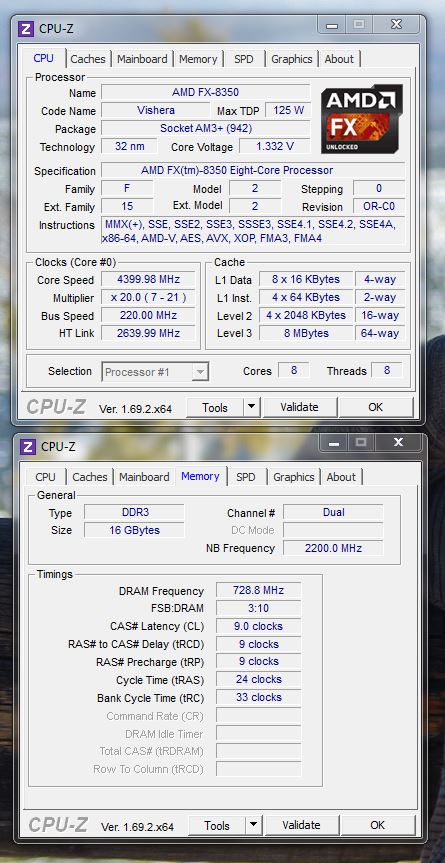
Task: Close the top CPU-Z window
Action: click(x=397, y=25)
